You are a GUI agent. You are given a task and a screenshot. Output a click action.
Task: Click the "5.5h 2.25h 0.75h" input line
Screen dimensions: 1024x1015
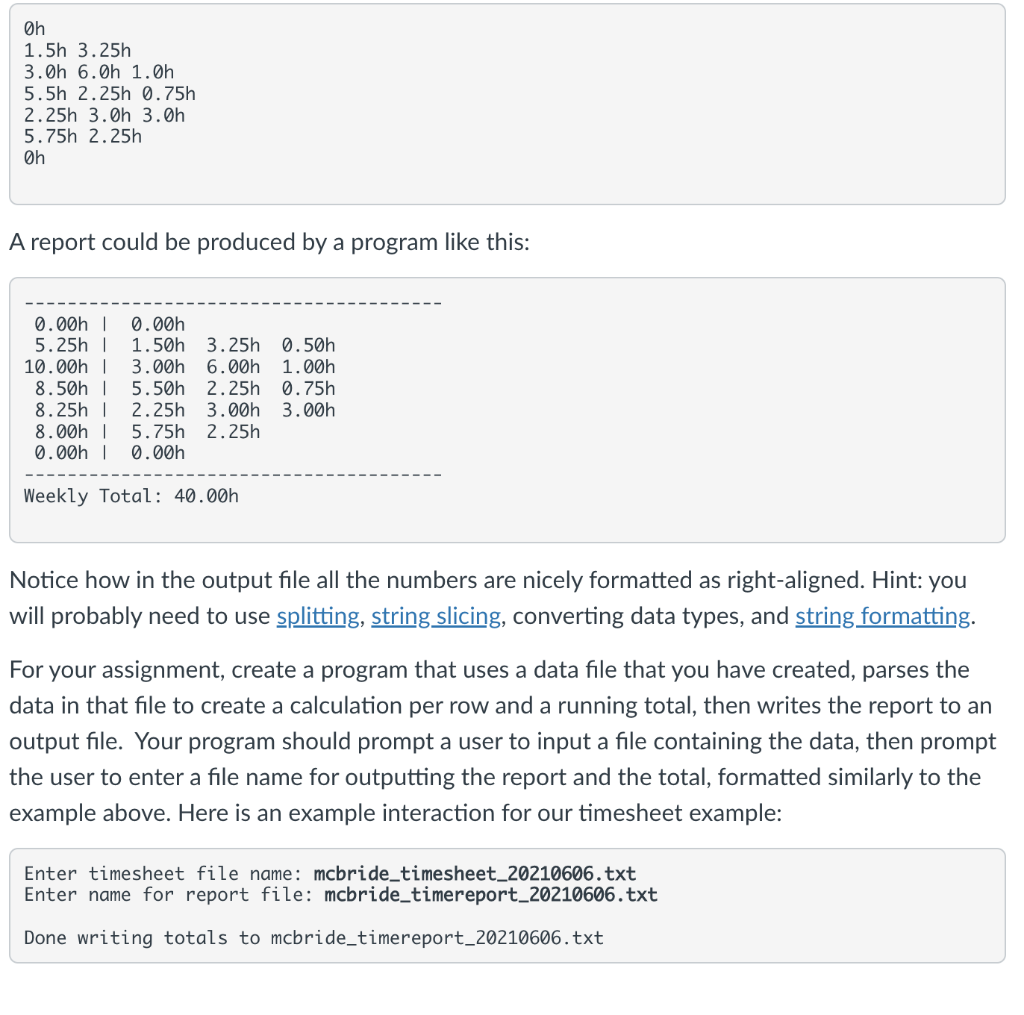point(110,93)
